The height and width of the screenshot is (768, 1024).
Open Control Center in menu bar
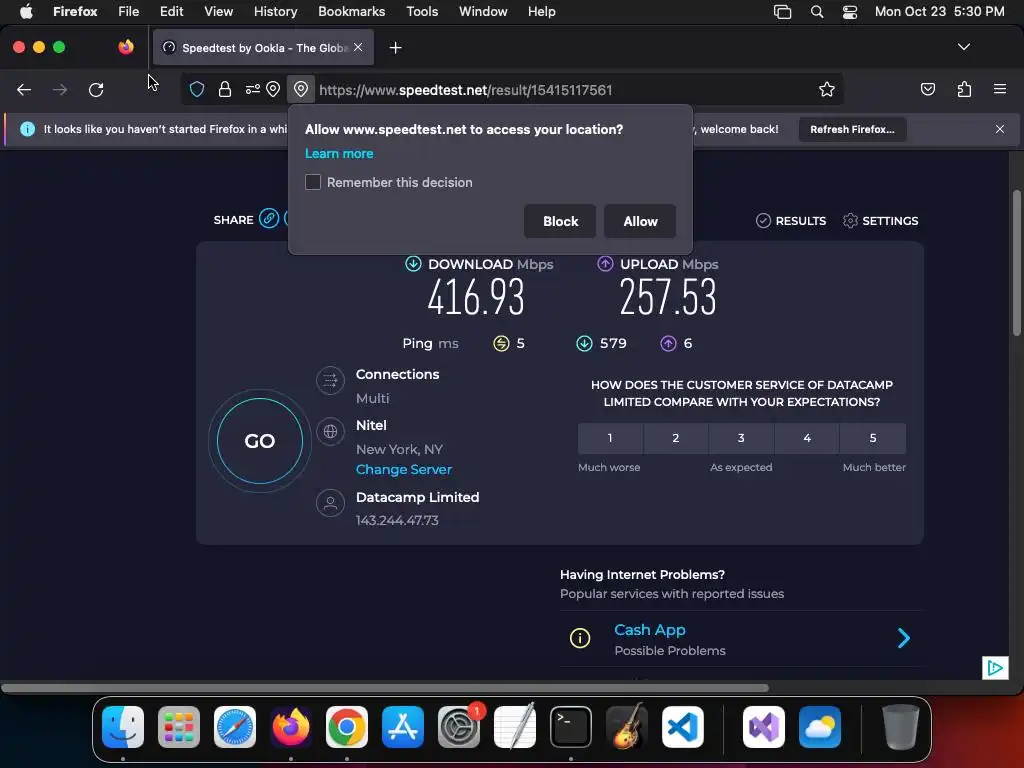[850, 12]
